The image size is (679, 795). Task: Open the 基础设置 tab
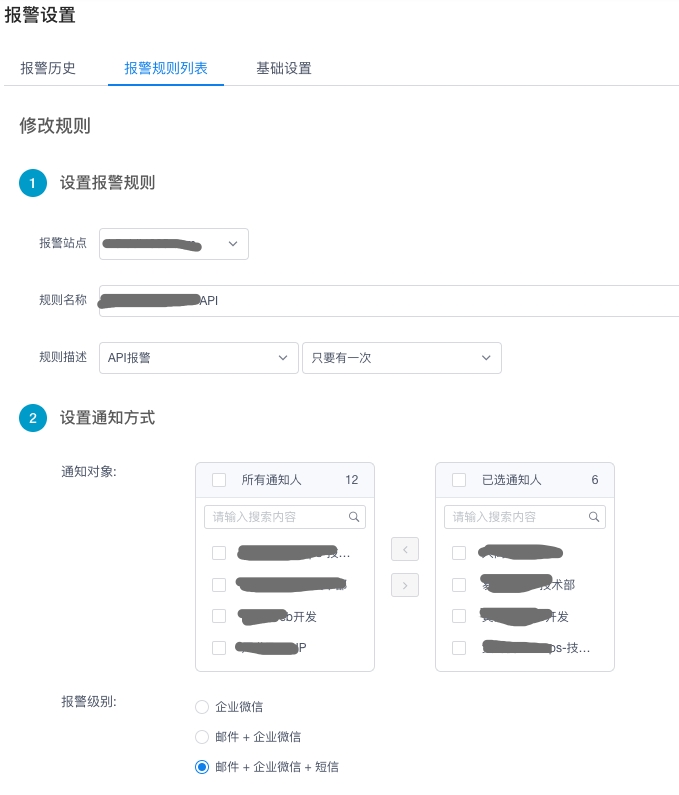coord(283,68)
